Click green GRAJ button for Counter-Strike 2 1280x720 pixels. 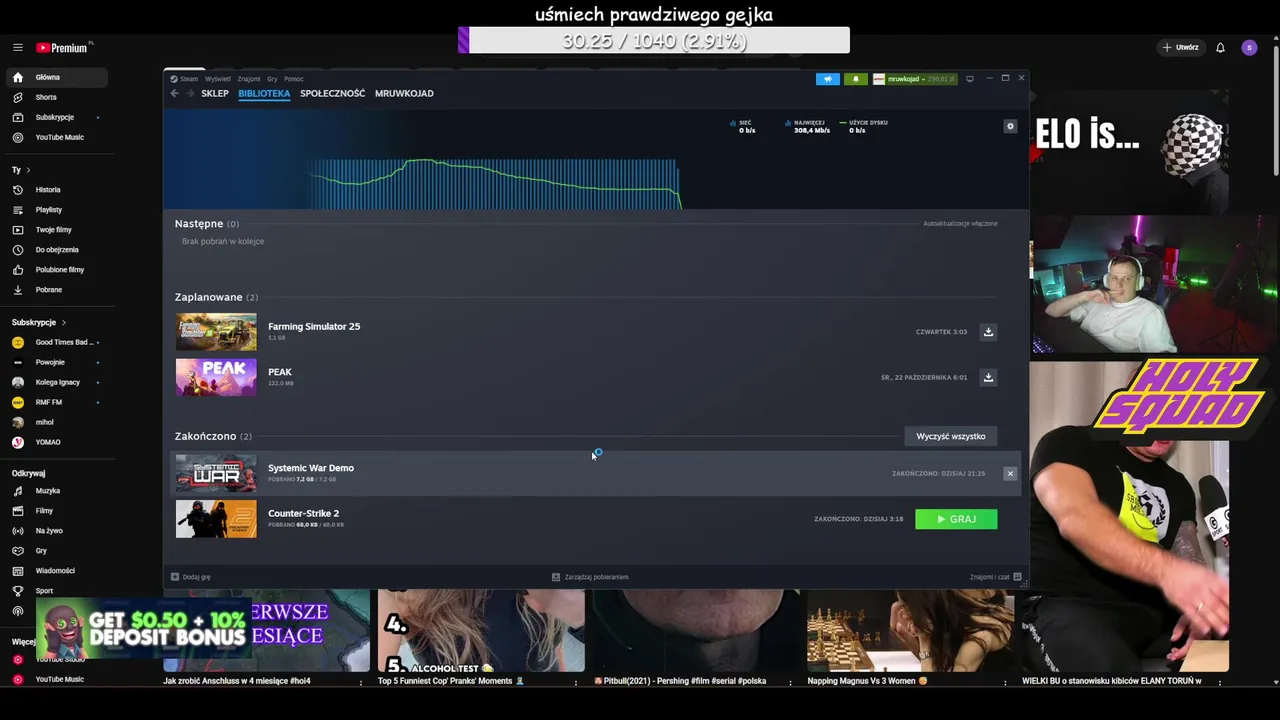pyautogui.click(x=956, y=519)
